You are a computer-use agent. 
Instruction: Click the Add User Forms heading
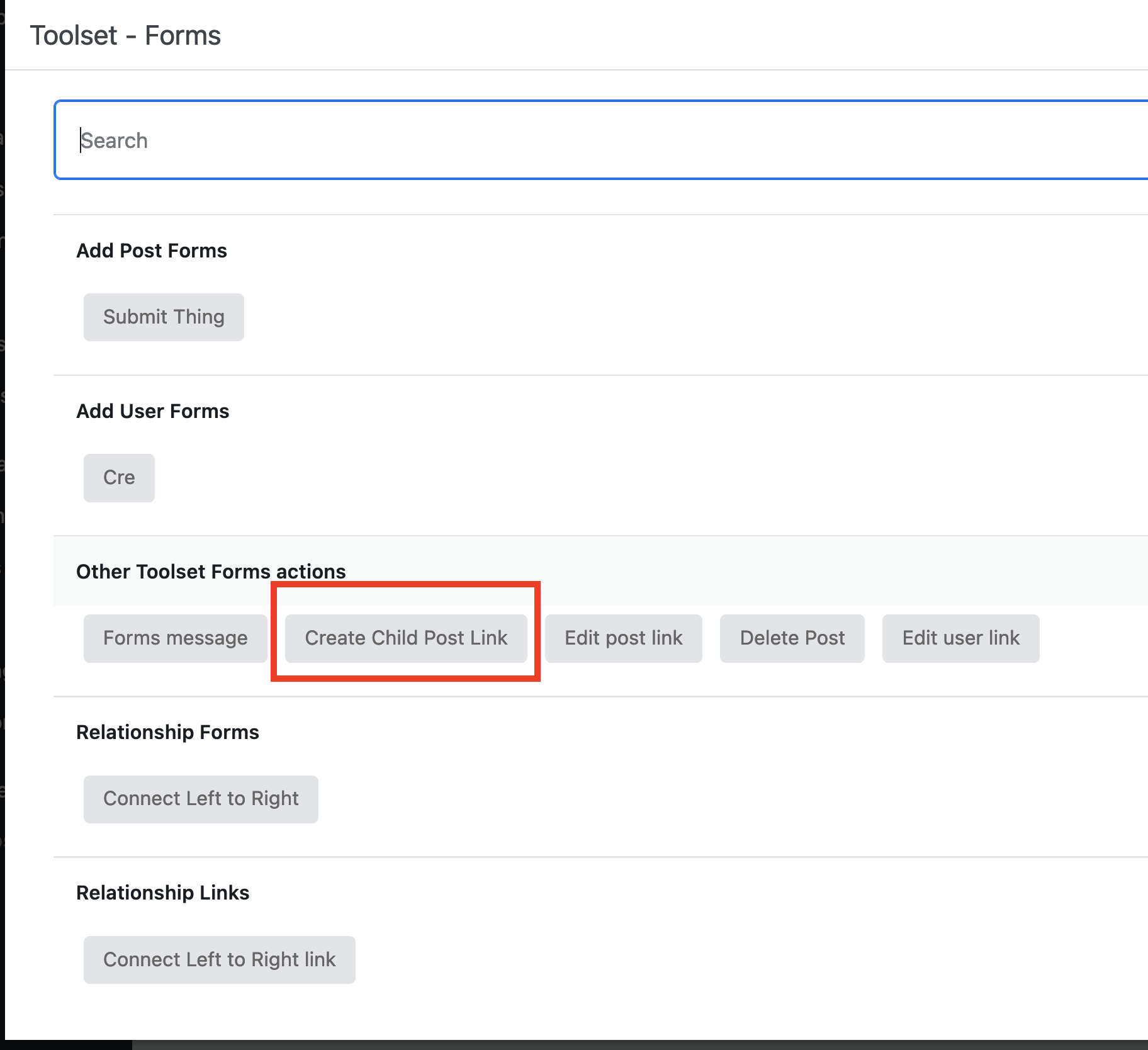[153, 411]
